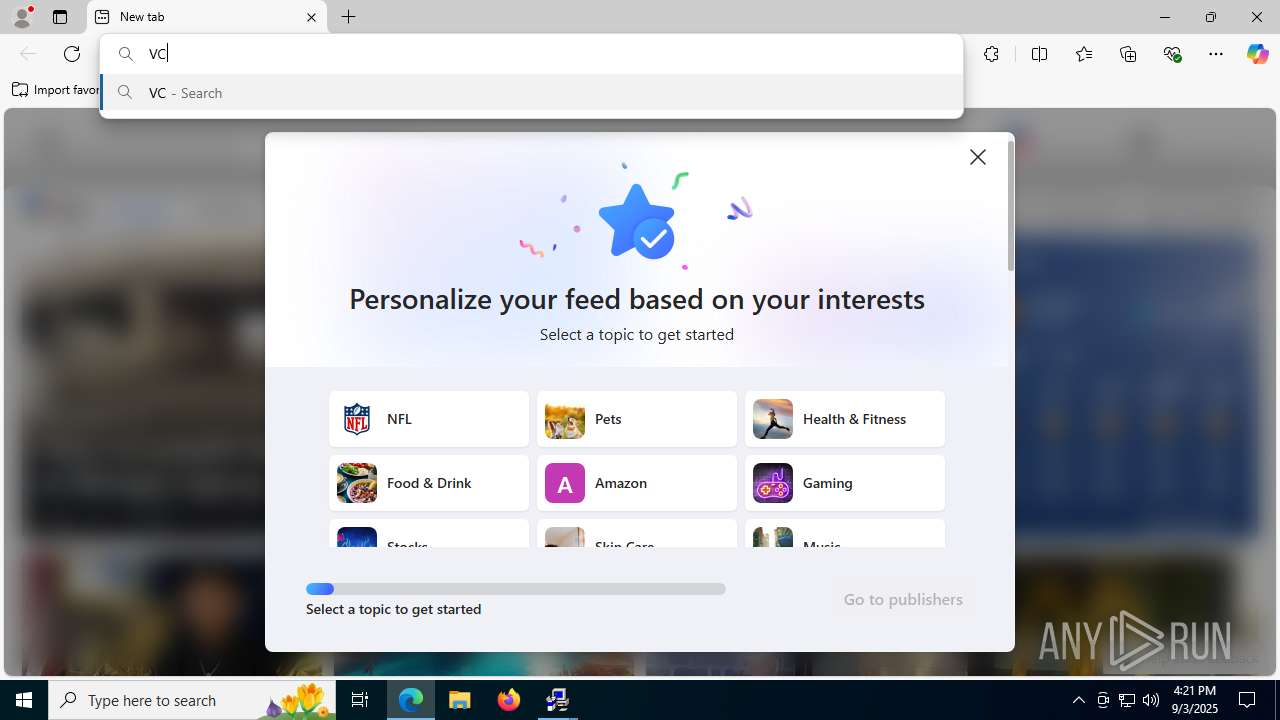Open File Explorer from the taskbar
The image size is (1280, 720).
(460, 700)
